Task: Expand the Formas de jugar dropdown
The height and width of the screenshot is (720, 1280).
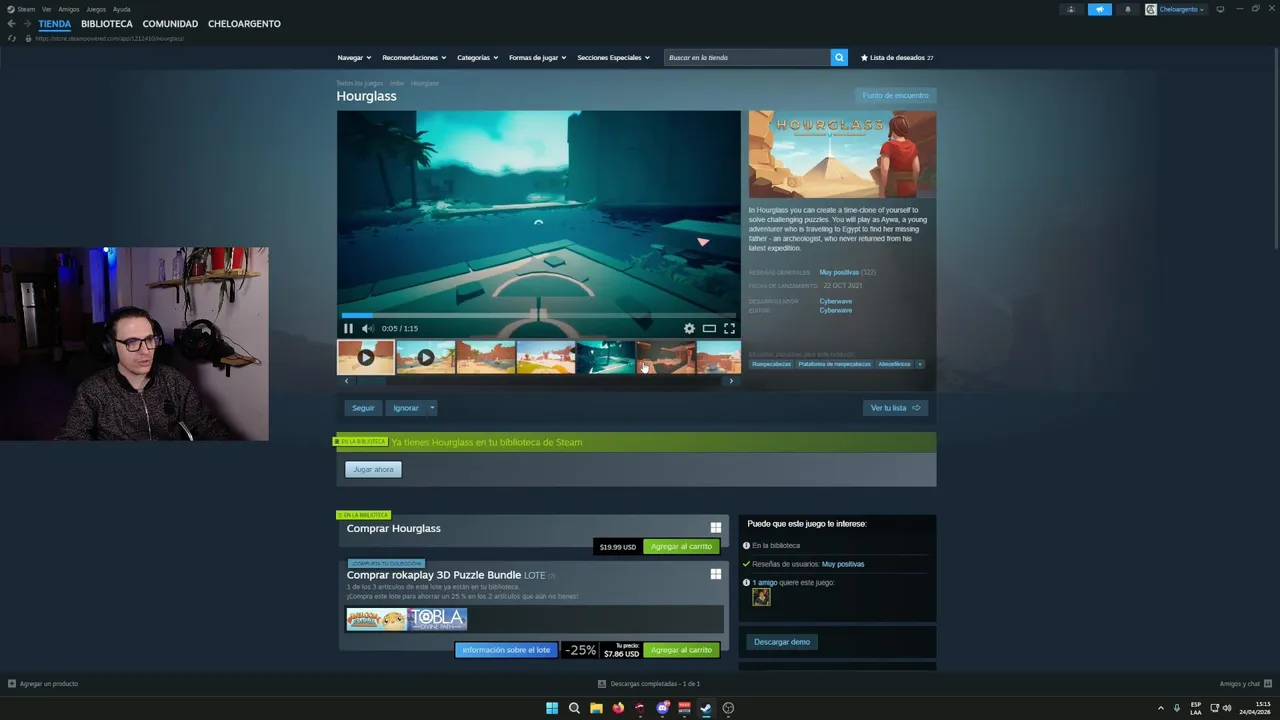Action: coord(537,57)
